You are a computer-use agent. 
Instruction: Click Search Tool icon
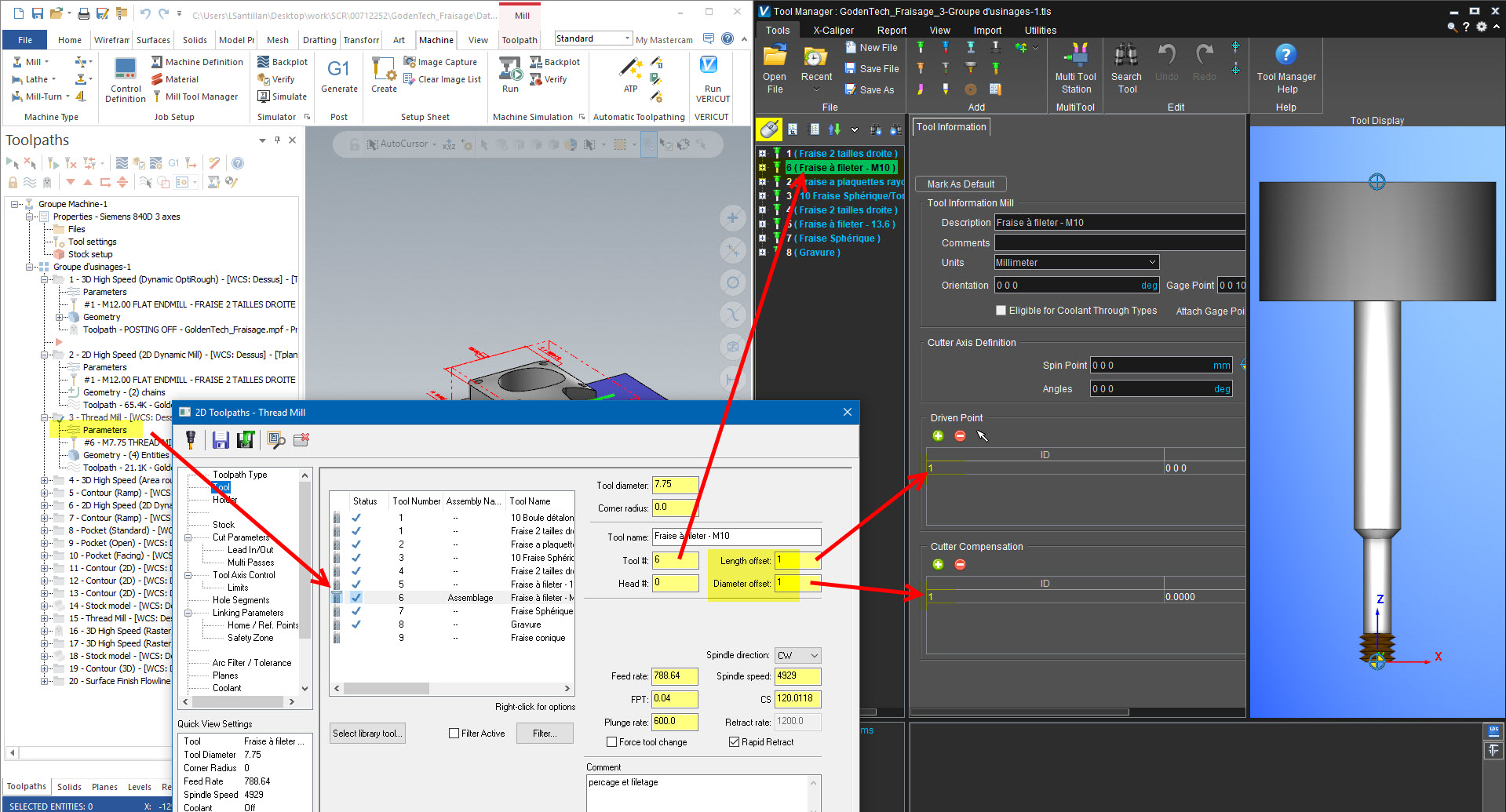[x=1126, y=69]
